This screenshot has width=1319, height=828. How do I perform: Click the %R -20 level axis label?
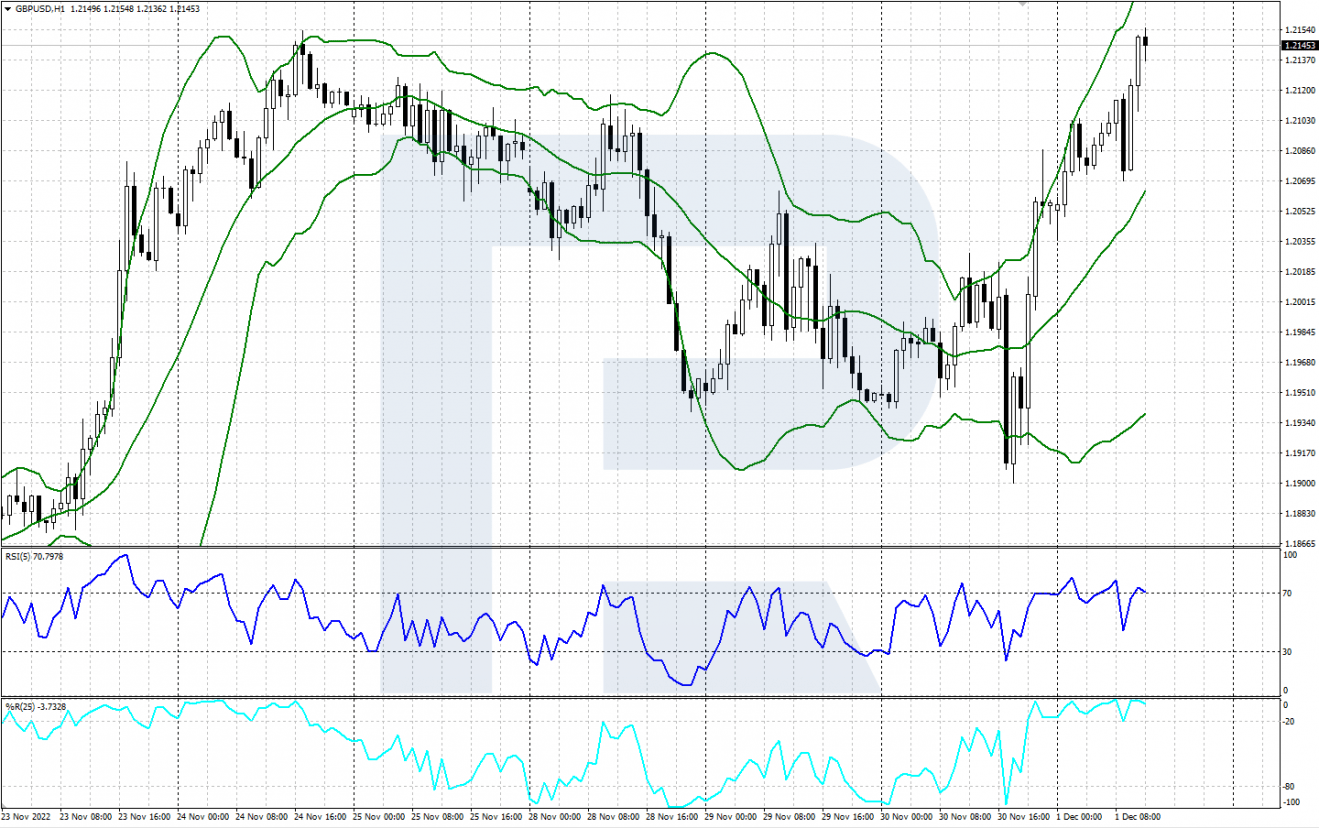[1289, 721]
